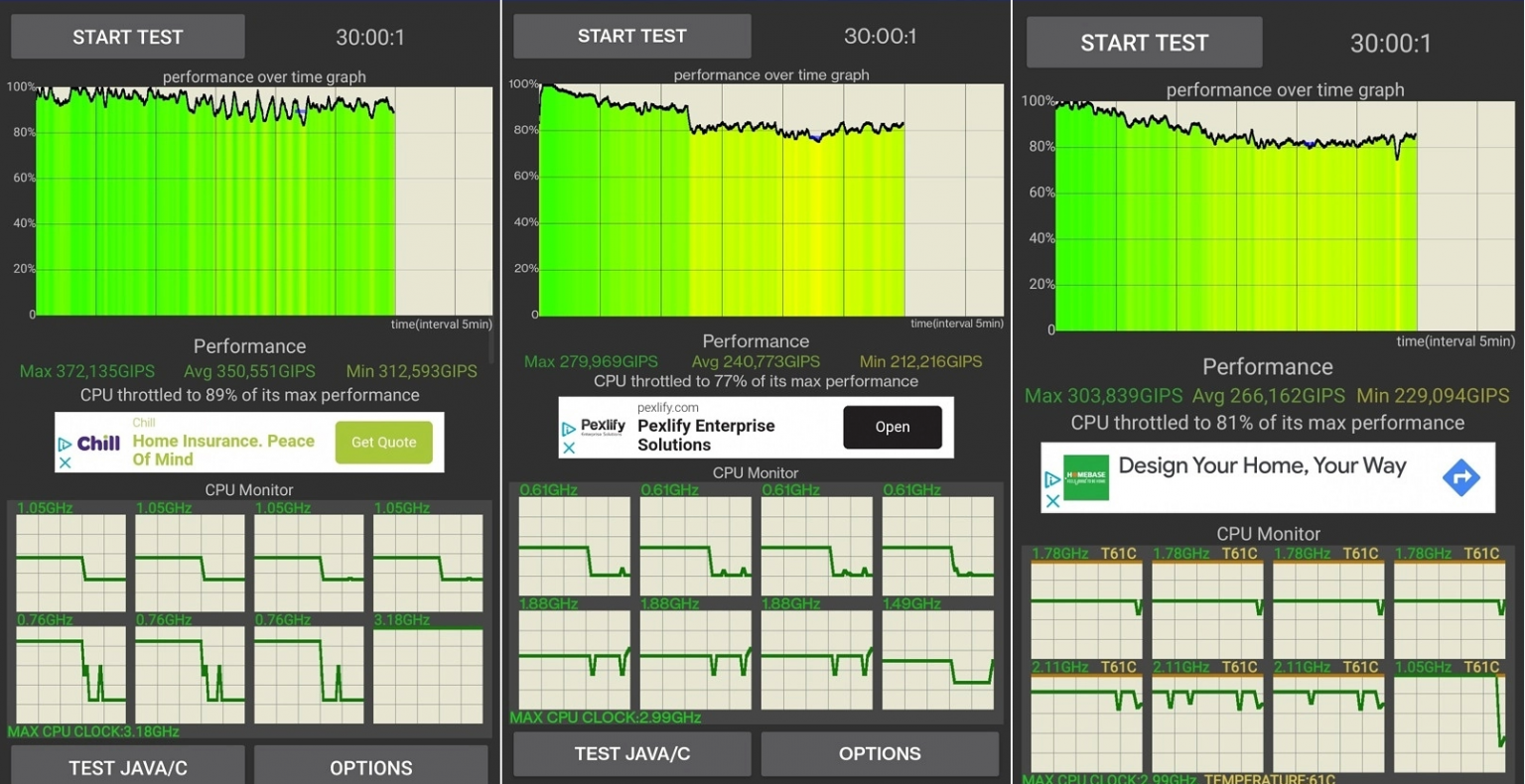Select the 3.18GHz CPU core graph

[428, 675]
